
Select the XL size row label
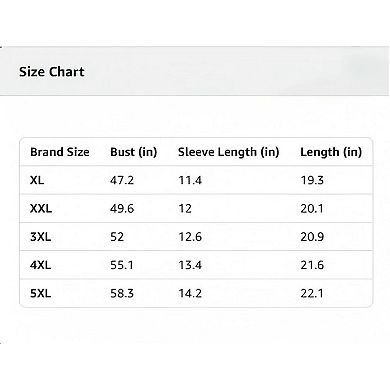[37, 180]
